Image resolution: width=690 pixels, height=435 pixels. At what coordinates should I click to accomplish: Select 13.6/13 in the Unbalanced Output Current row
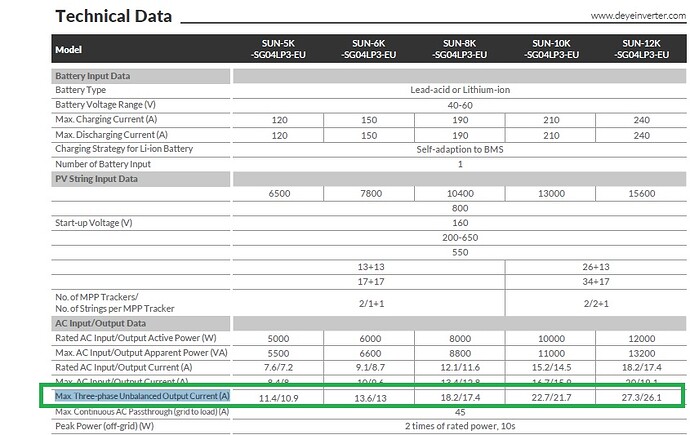click(371, 398)
